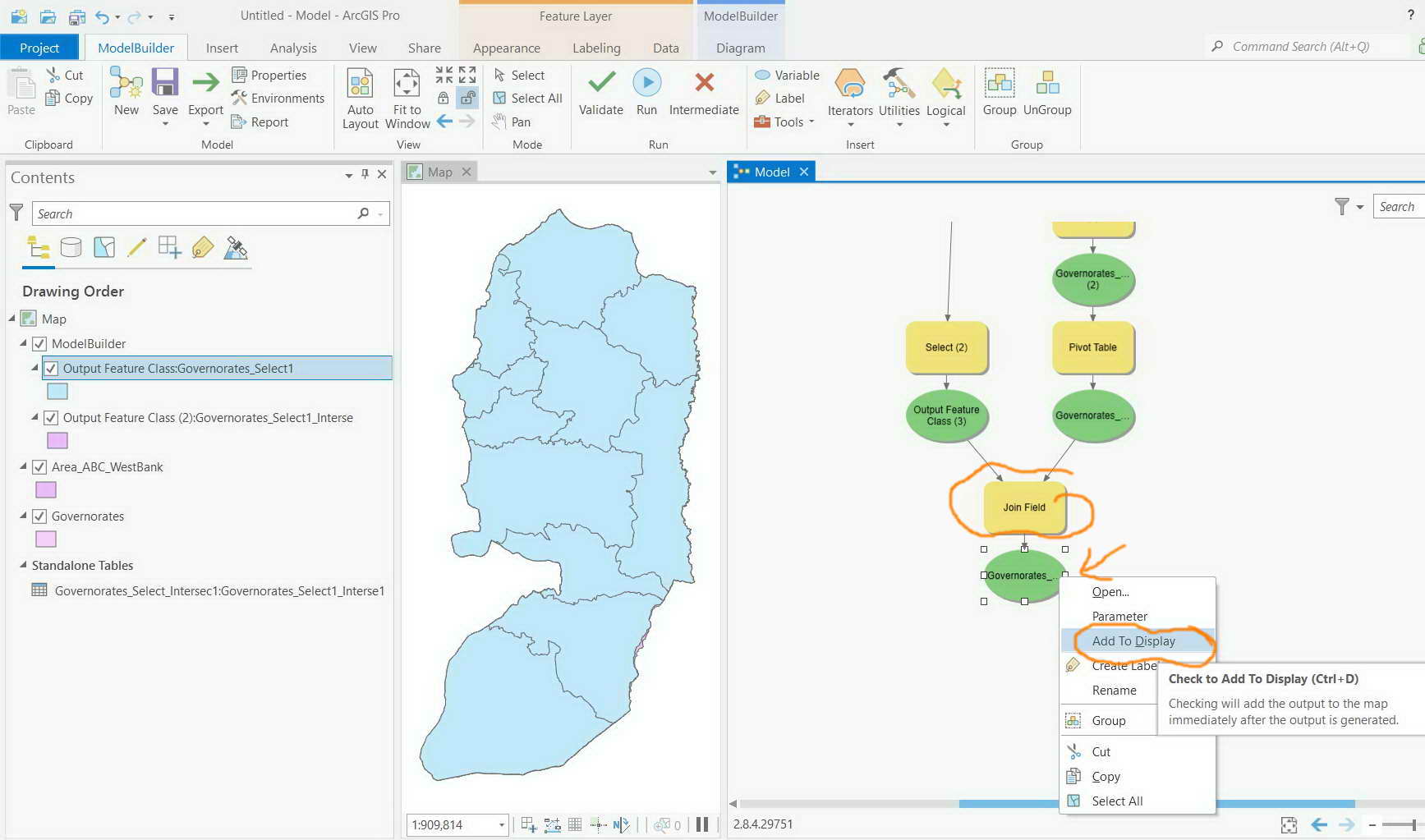Screen dimensions: 1425x840
Task: Open the Contents pane options dropdown
Action: point(349,174)
